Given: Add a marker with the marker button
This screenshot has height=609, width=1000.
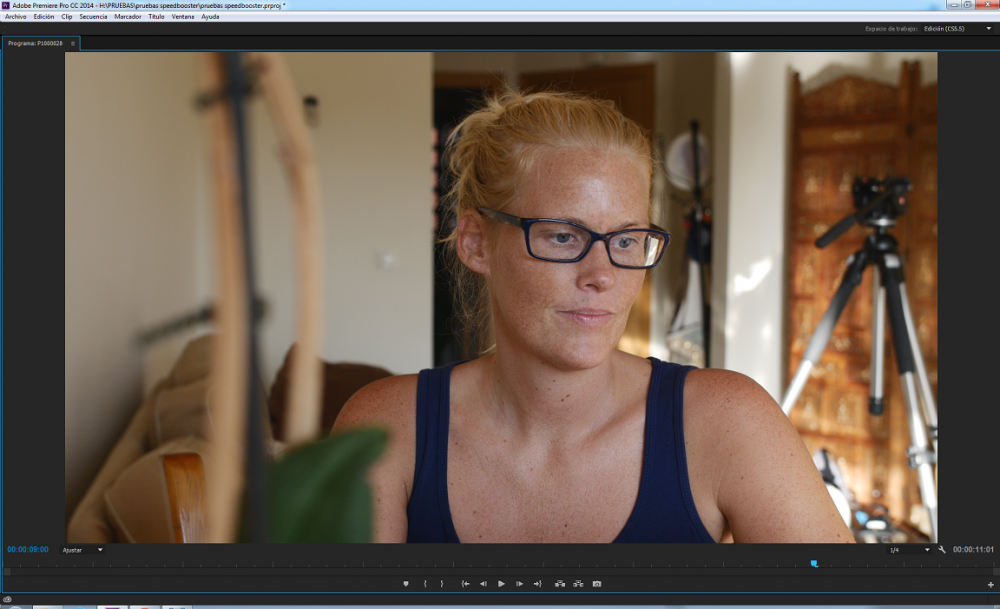Looking at the screenshot, I should tap(406, 583).
